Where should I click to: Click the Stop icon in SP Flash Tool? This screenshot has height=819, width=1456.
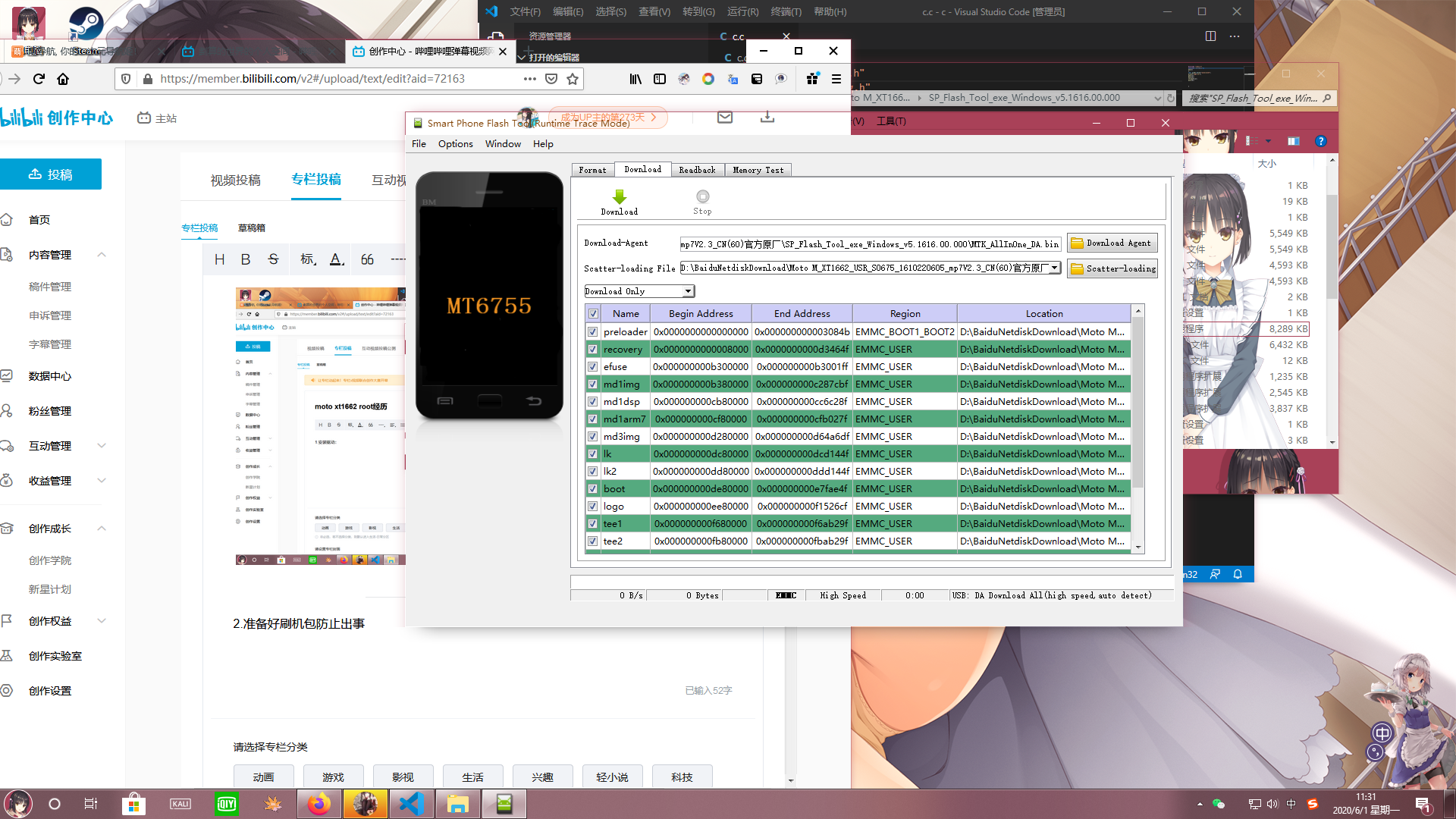coord(702,197)
